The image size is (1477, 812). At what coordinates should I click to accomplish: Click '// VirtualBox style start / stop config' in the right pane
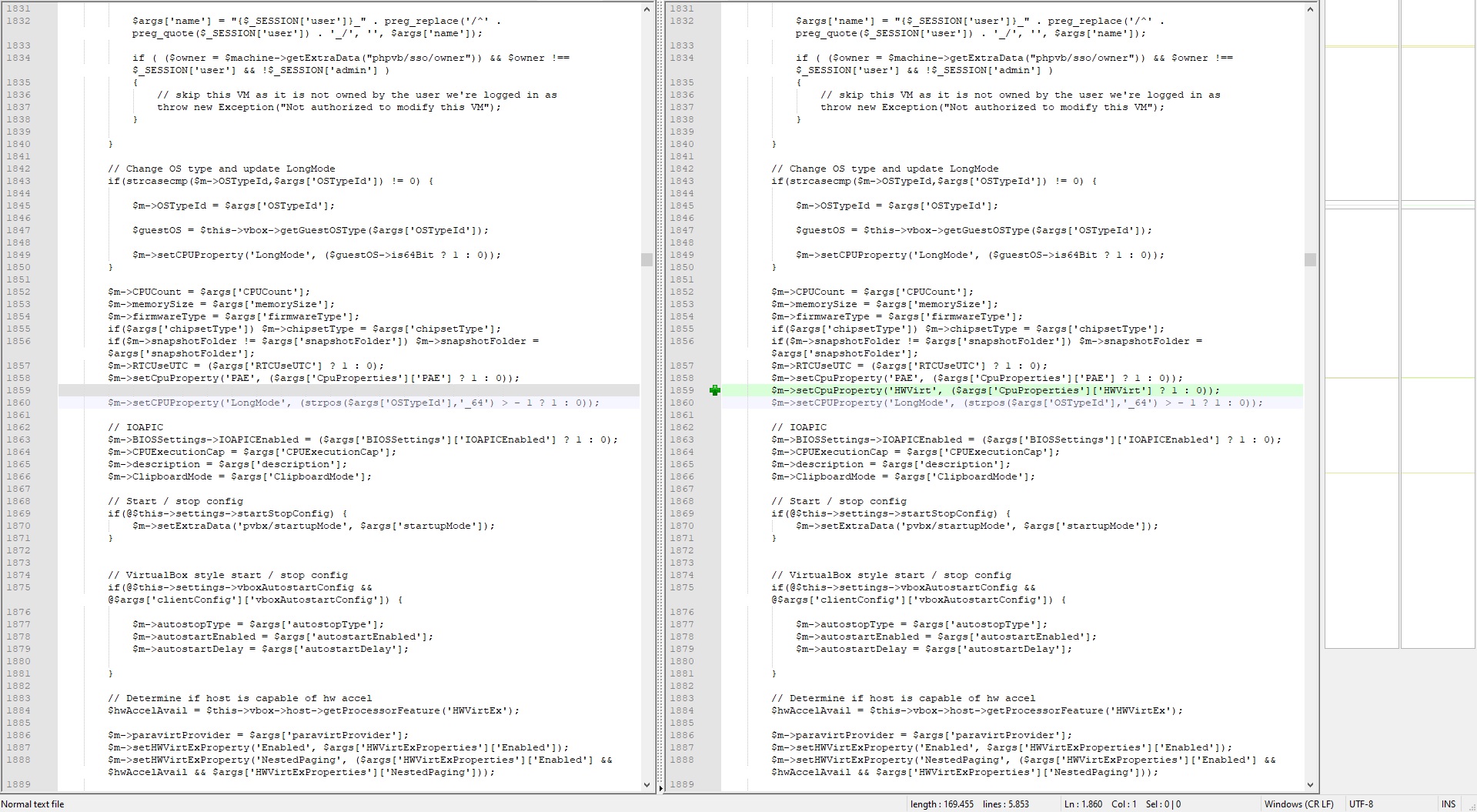[891, 575]
